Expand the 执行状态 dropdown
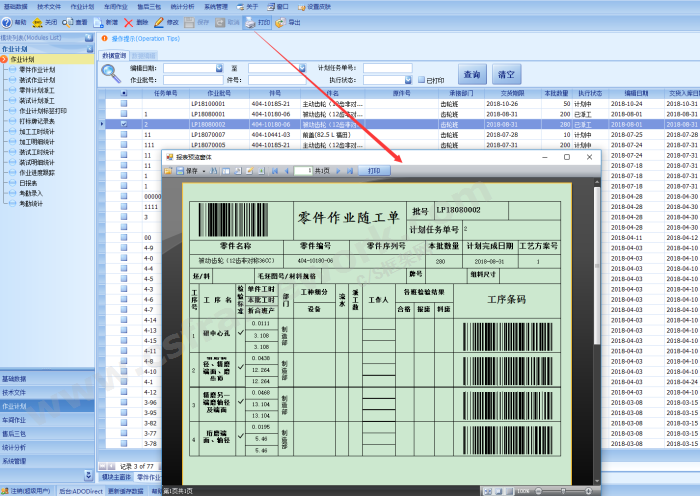Screen dimensions: 700x496 coord(410,80)
